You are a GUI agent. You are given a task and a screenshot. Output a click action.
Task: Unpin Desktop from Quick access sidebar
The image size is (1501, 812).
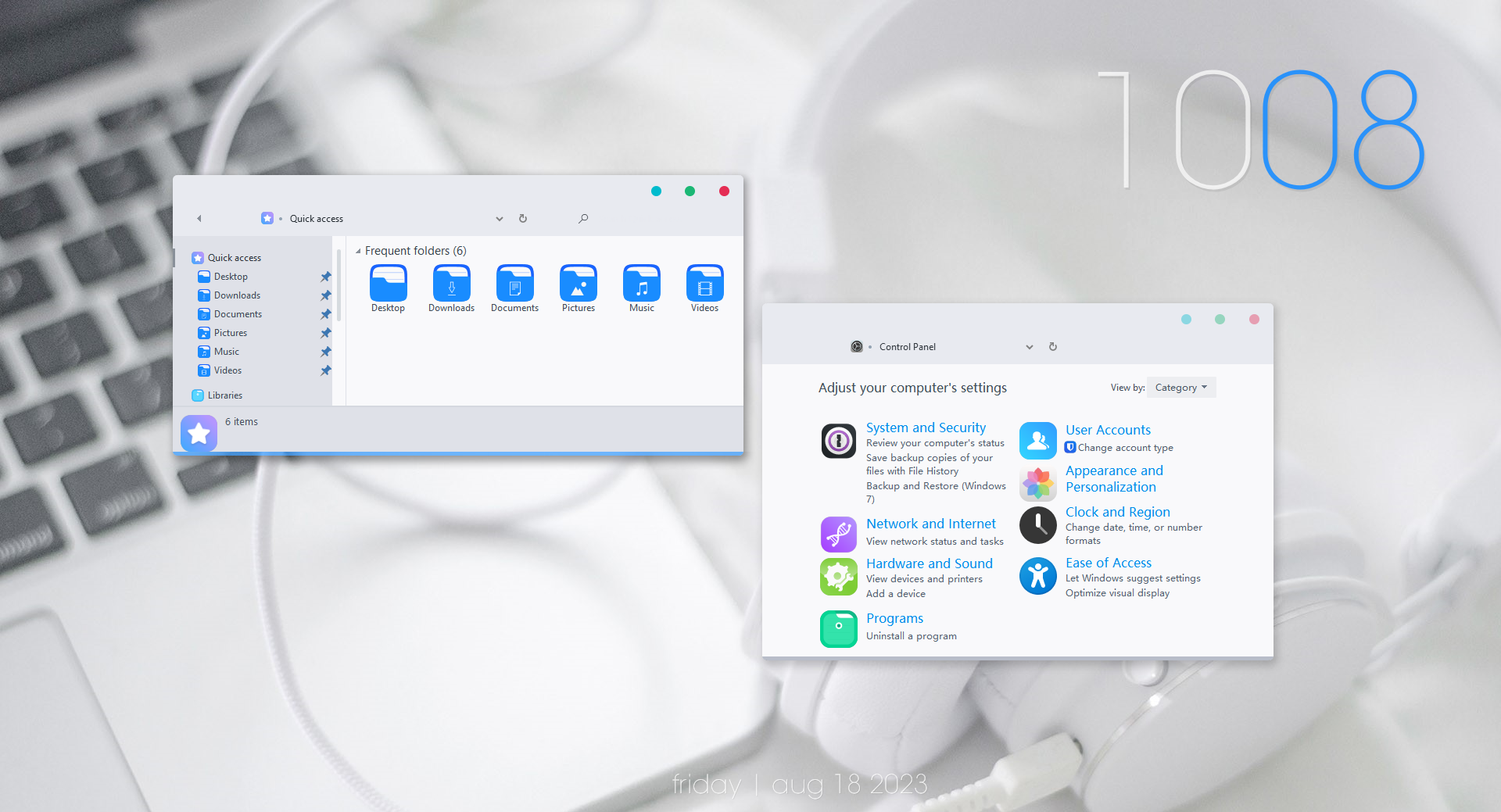(326, 277)
